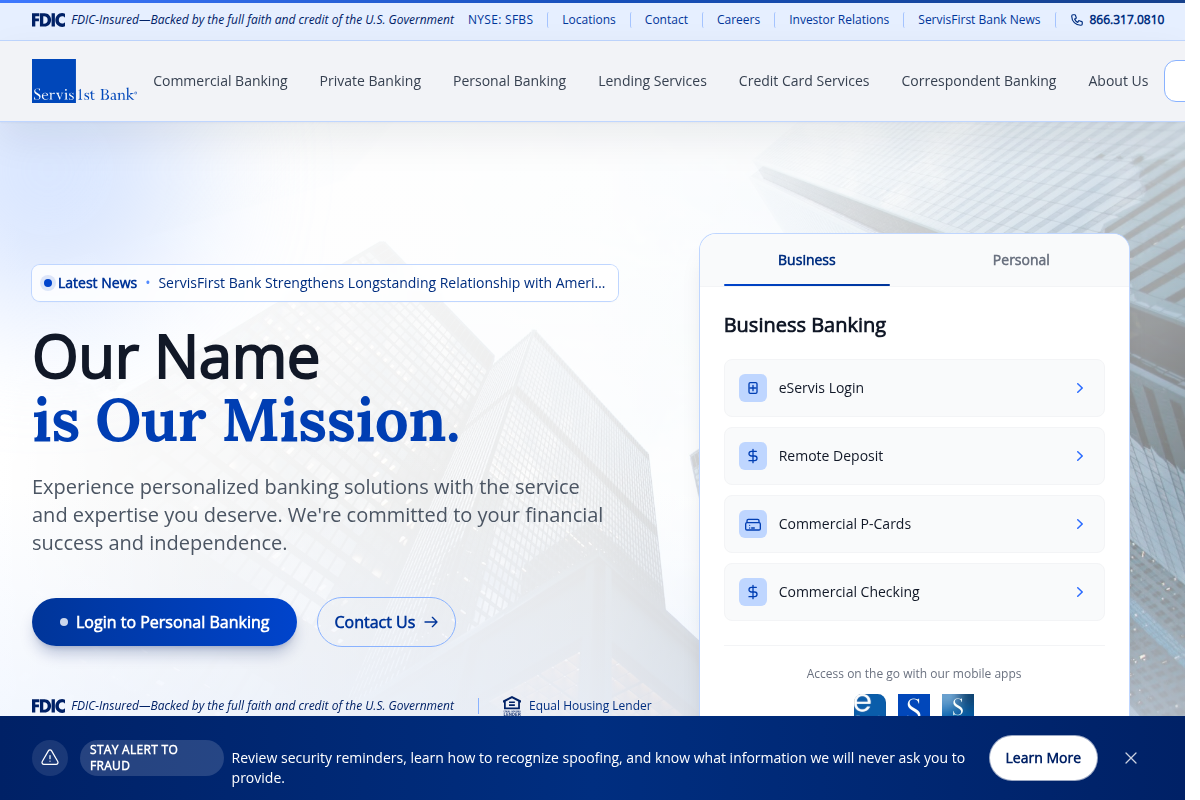Click Login to Personal Banking button
Viewport: 1200px width, 800px height.
point(164,622)
